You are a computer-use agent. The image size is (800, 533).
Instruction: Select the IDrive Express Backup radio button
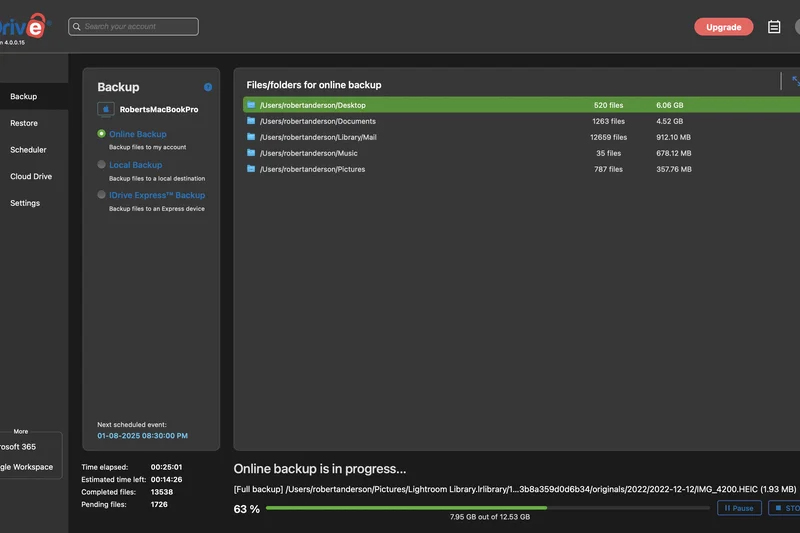tap(102, 195)
